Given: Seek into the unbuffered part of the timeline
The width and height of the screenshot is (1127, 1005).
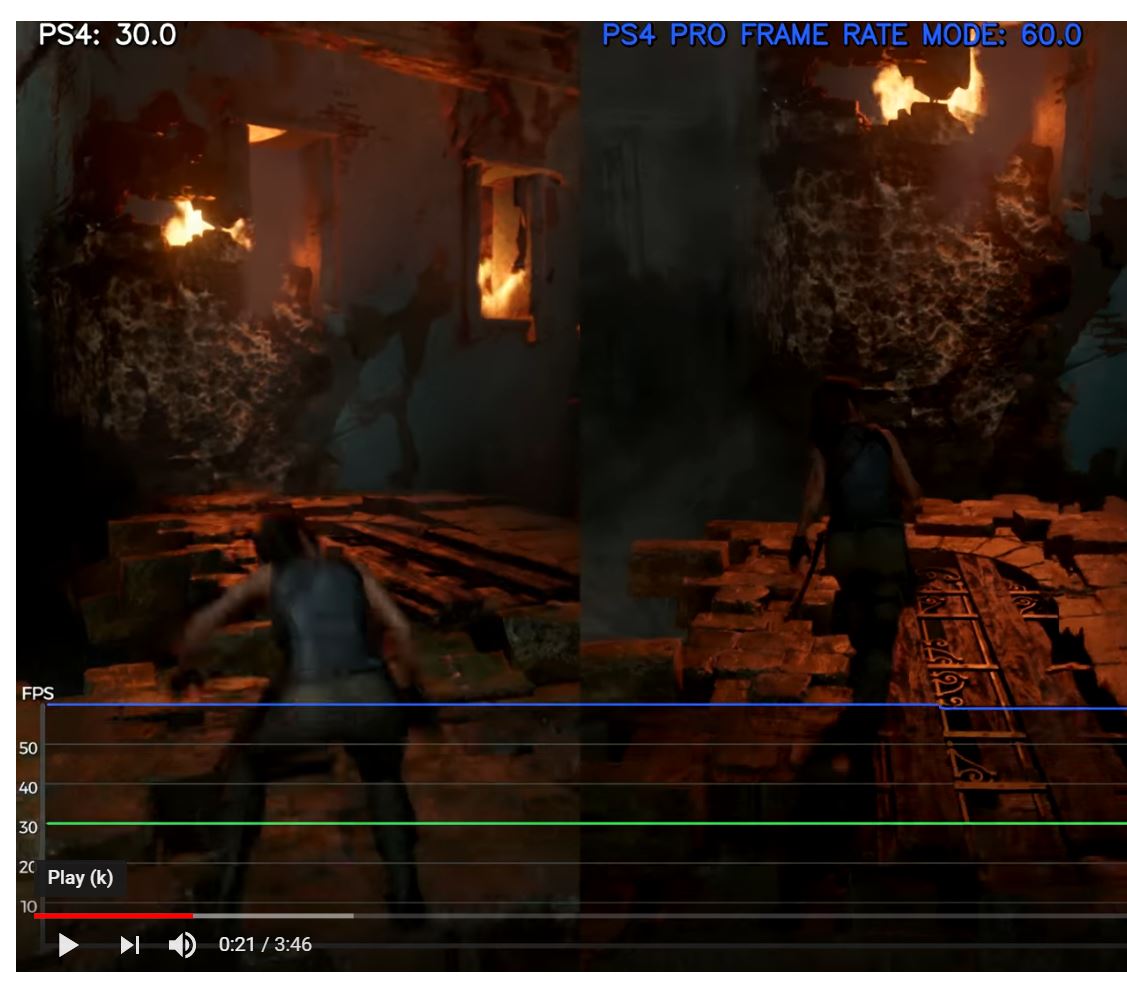Looking at the screenshot, I should [x=700, y=915].
